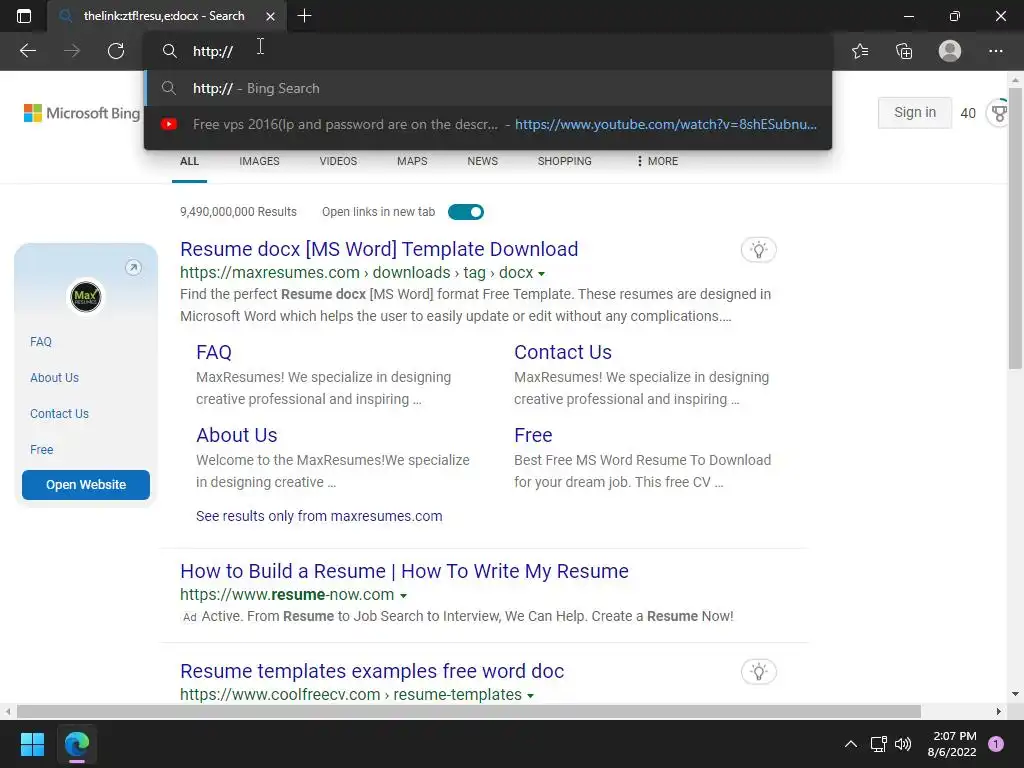Screen dimensions: 1024x768
Task: Click the horizontal scrollbar thumb
Action: tap(468, 711)
